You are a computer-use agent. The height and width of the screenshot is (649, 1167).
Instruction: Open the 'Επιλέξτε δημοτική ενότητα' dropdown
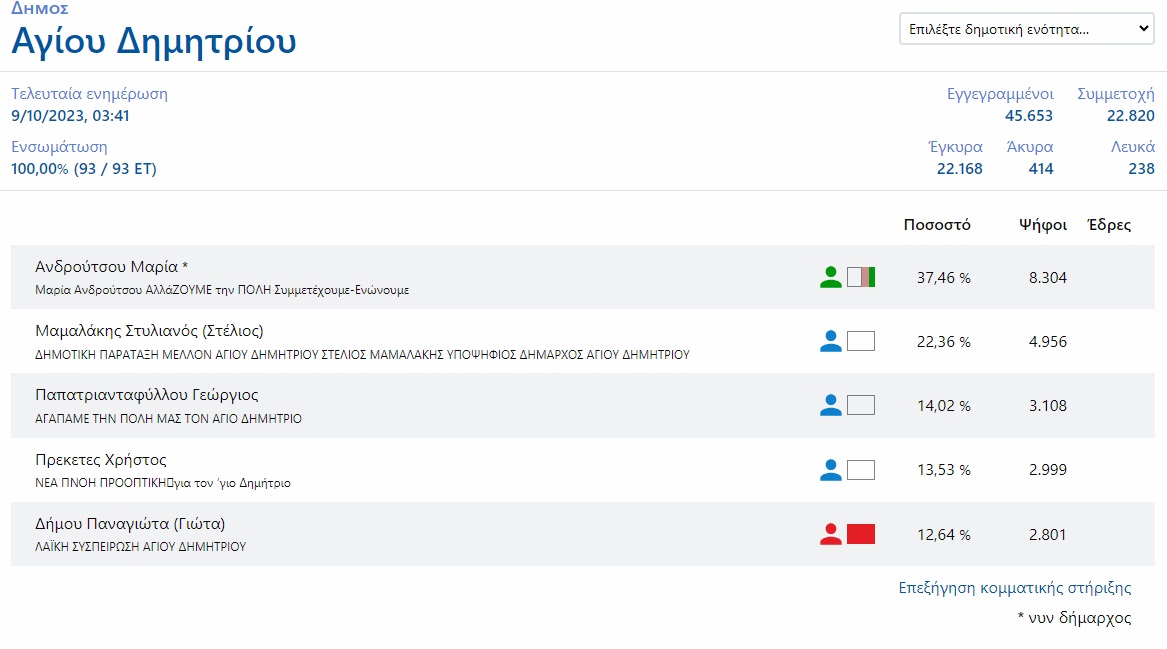1027,29
